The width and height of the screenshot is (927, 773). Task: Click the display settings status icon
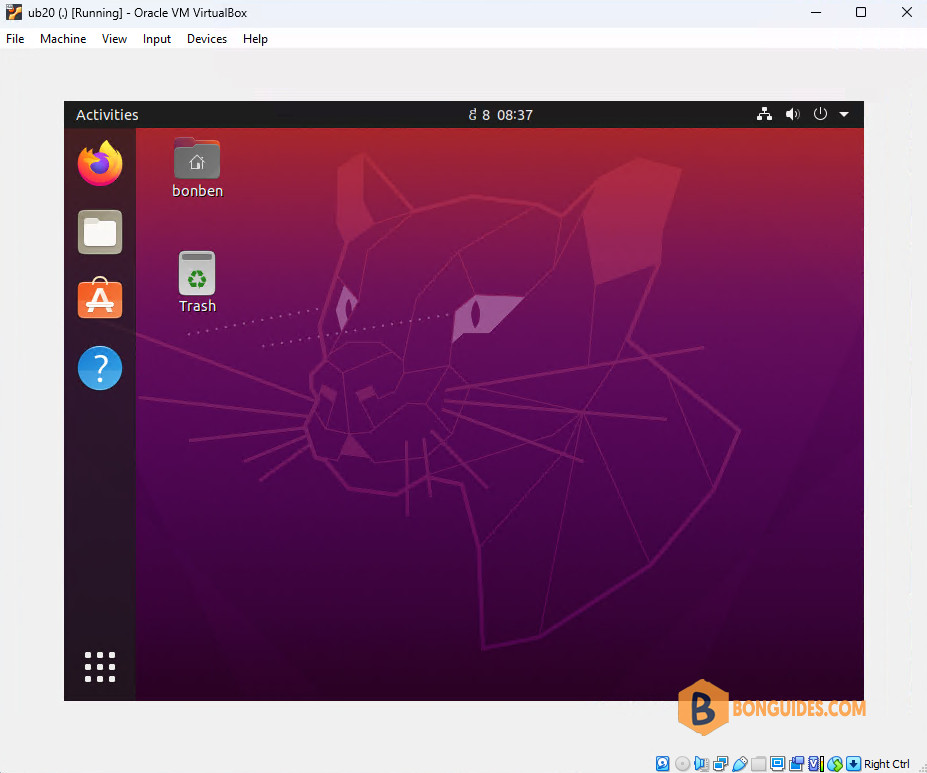click(x=777, y=764)
